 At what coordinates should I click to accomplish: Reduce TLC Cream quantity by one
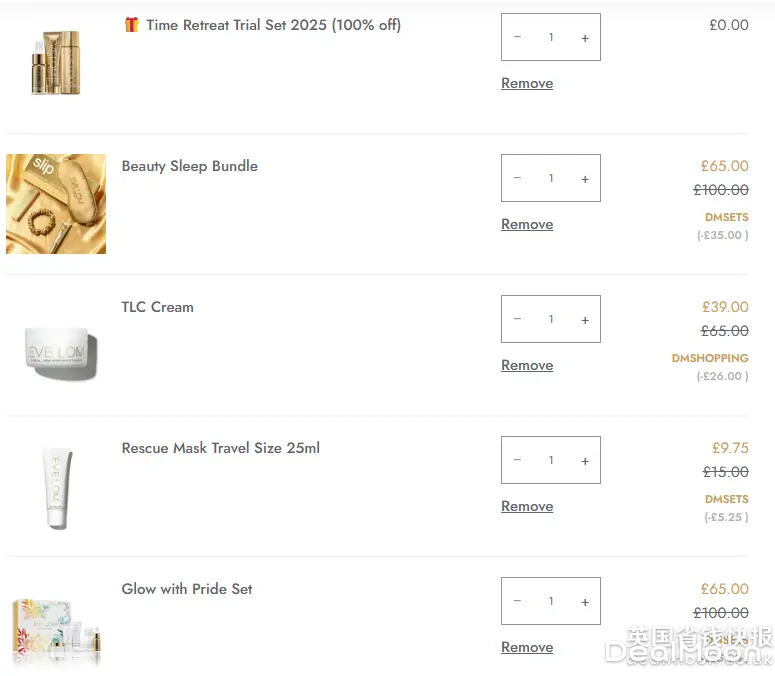[x=517, y=320]
